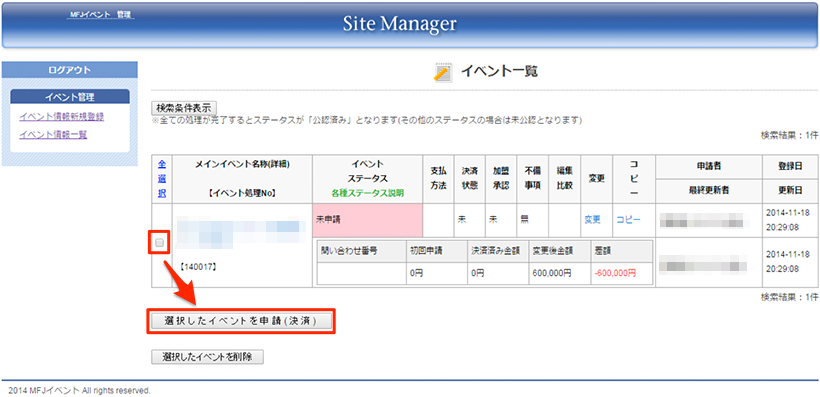Click the 全選択 link in table header
The width and height of the screenshot is (820, 397).
(162, 178)
